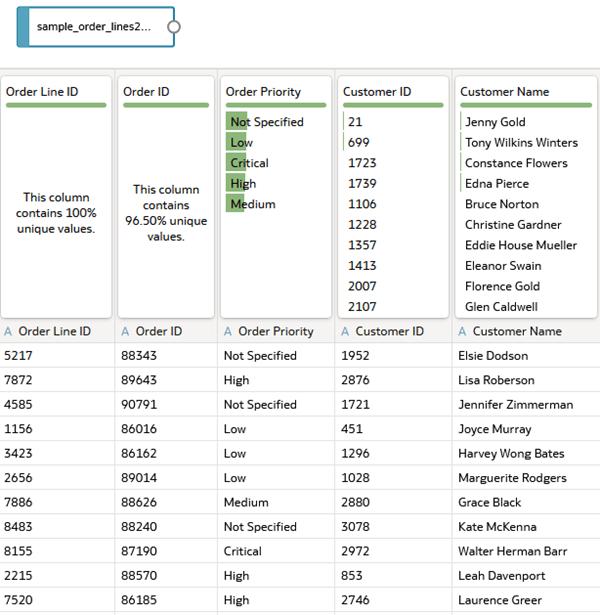Click the attribute type icon beside Order Priority header
The height and width of the screenshot is (615, 600).
click(x=228, y=332)
